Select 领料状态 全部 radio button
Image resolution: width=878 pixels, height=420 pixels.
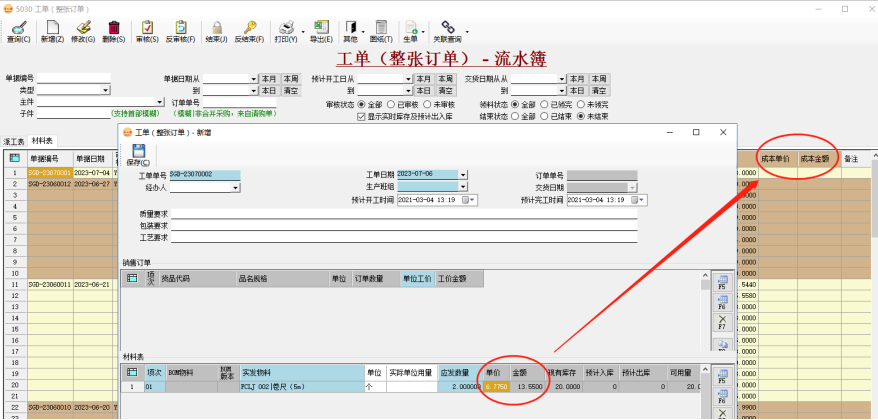(515, 104)
